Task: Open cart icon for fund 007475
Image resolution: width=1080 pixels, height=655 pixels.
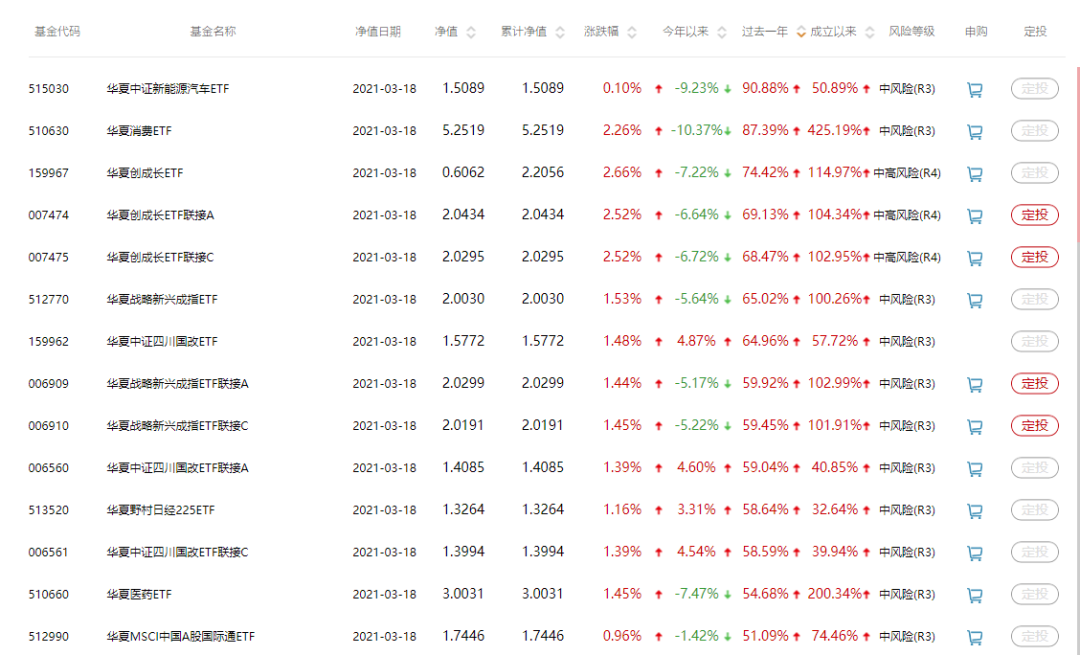Action: [975, 258]
